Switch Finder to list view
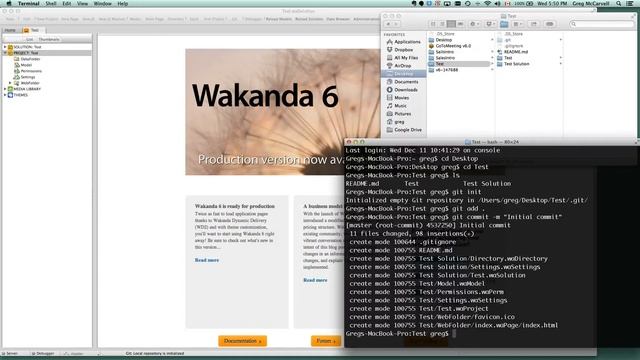Viewport: 640px width, 360px height. (442, 24)
